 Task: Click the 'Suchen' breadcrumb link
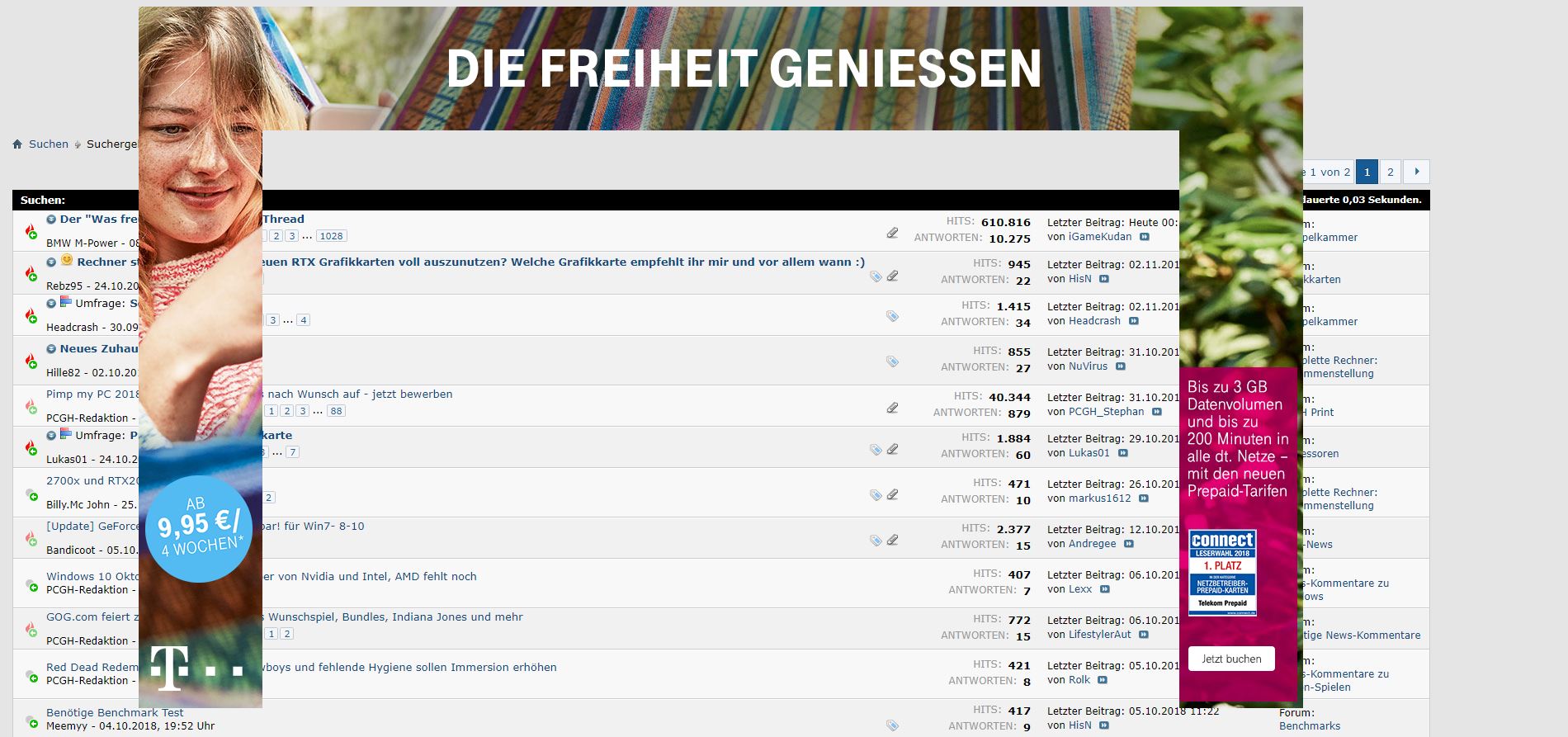(x=49, y=144)
